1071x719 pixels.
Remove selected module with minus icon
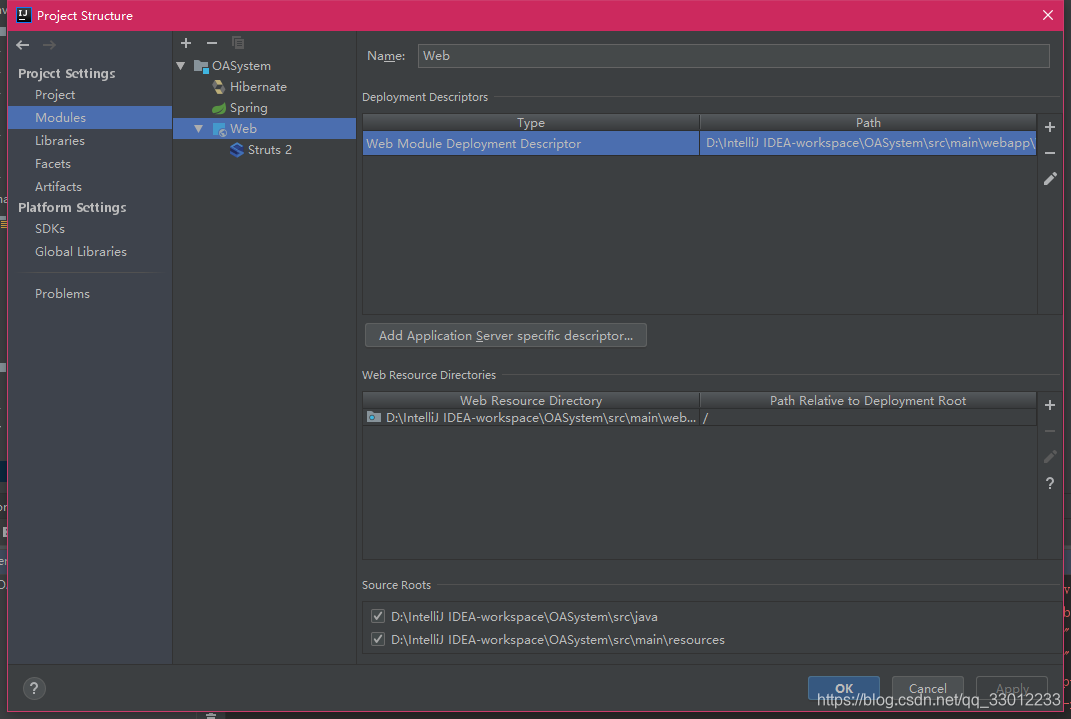[x=212, y=43]
